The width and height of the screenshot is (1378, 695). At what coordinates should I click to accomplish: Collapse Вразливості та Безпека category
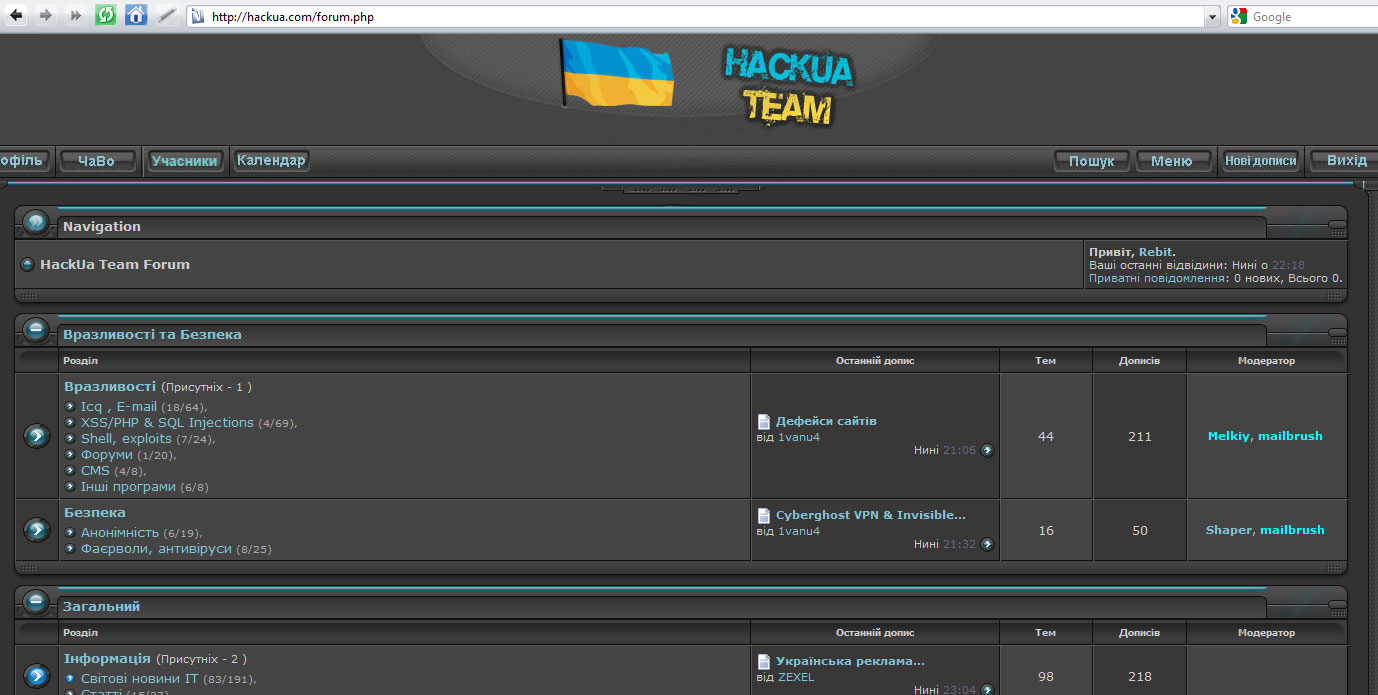click(x=37, y=330)
